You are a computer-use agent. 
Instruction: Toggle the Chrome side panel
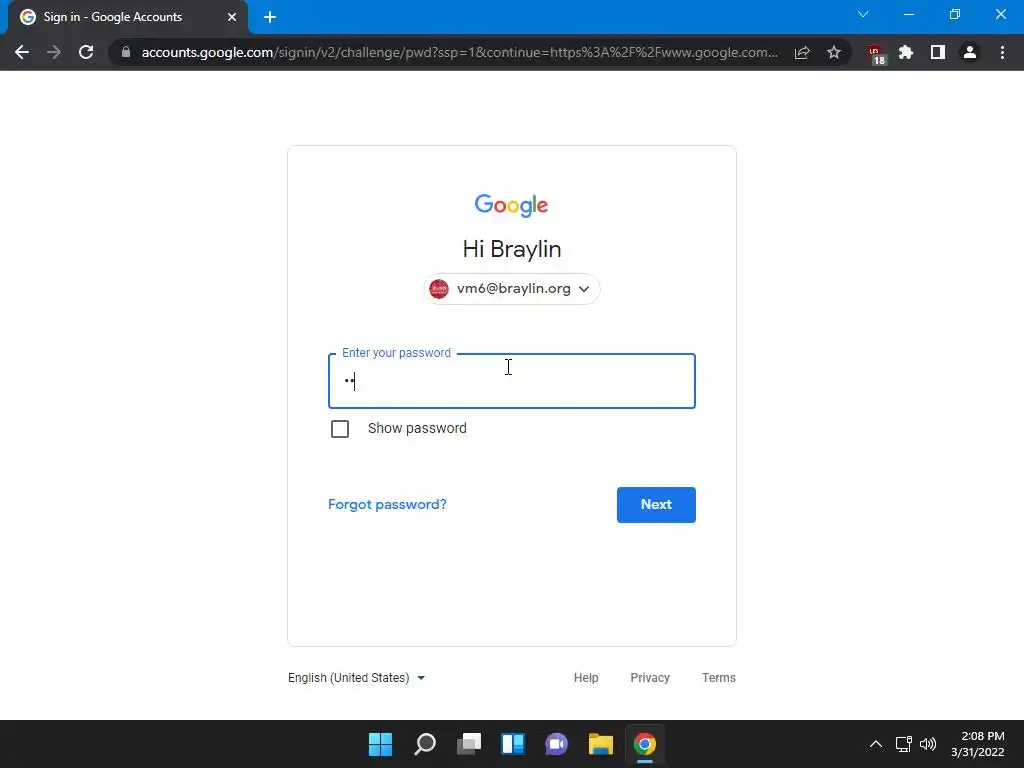pos(938,52)
